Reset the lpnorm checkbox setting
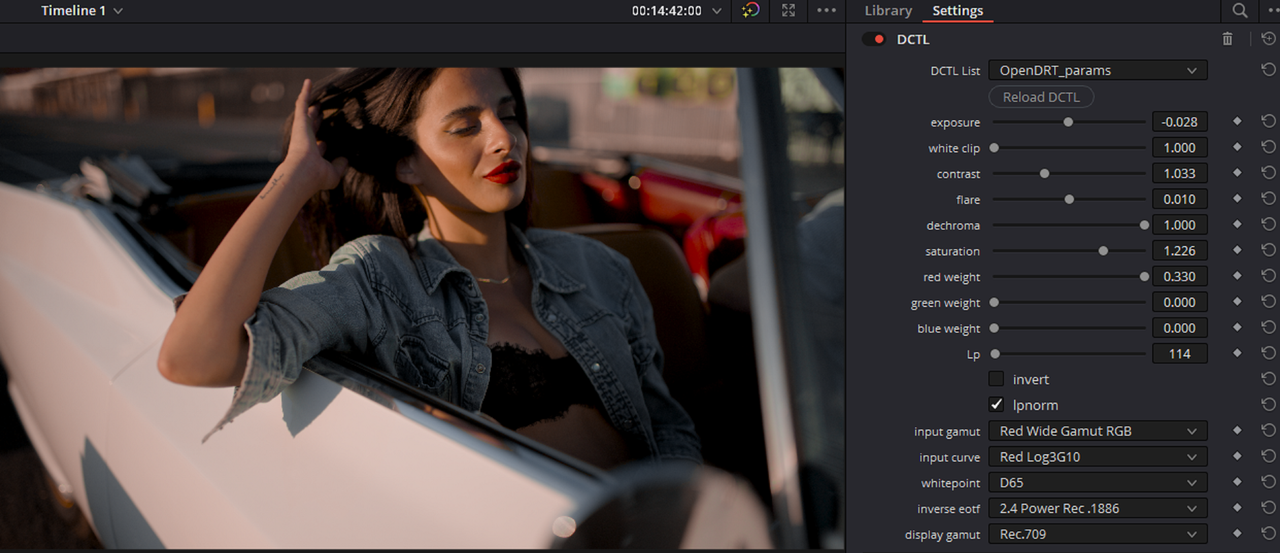 1268,405
